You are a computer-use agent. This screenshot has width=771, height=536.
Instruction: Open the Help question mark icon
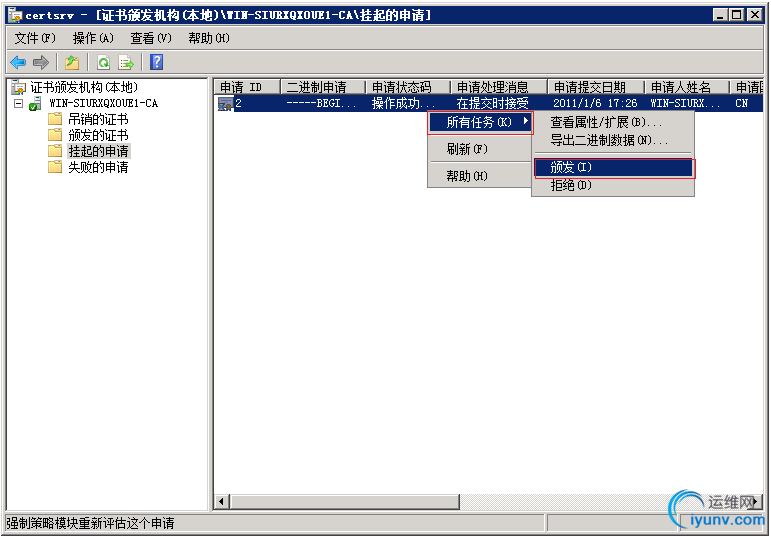pos(156,62)
